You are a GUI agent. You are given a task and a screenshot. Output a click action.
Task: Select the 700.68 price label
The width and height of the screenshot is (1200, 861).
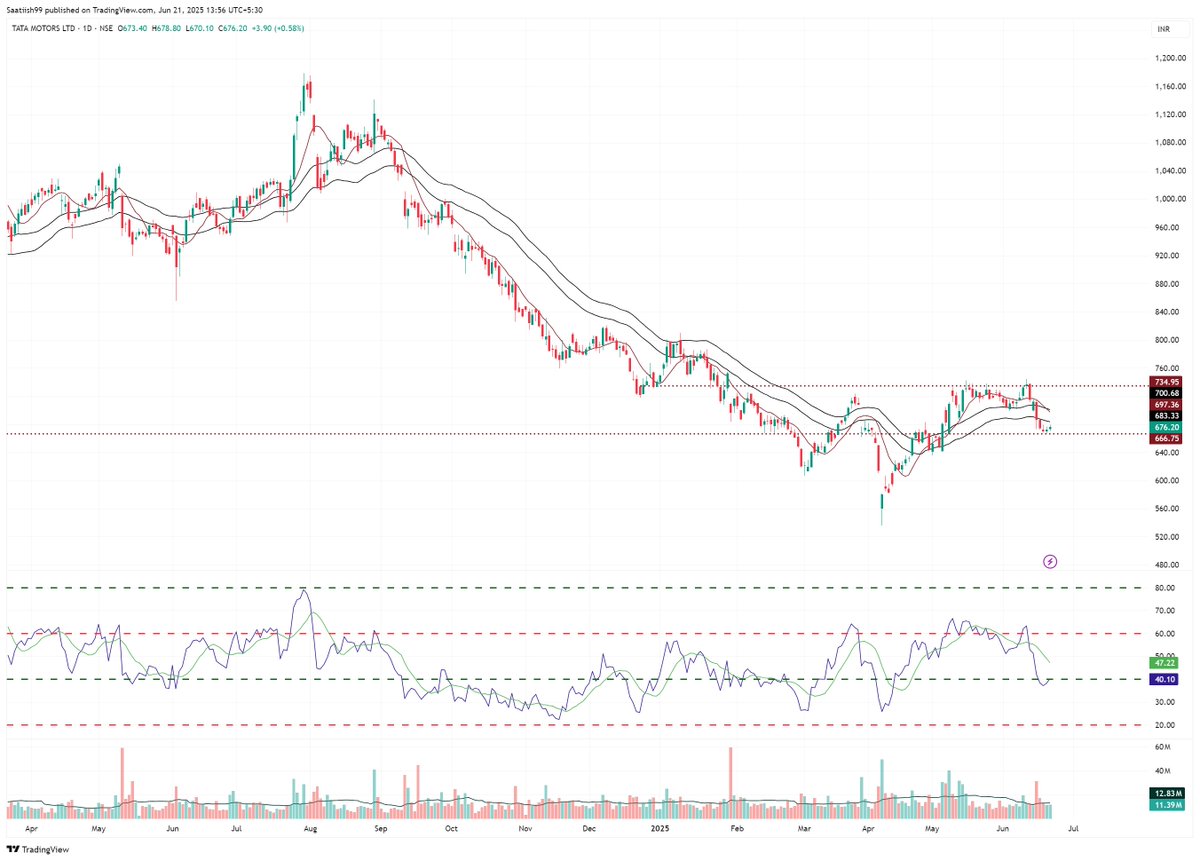tap(1166, 393)
